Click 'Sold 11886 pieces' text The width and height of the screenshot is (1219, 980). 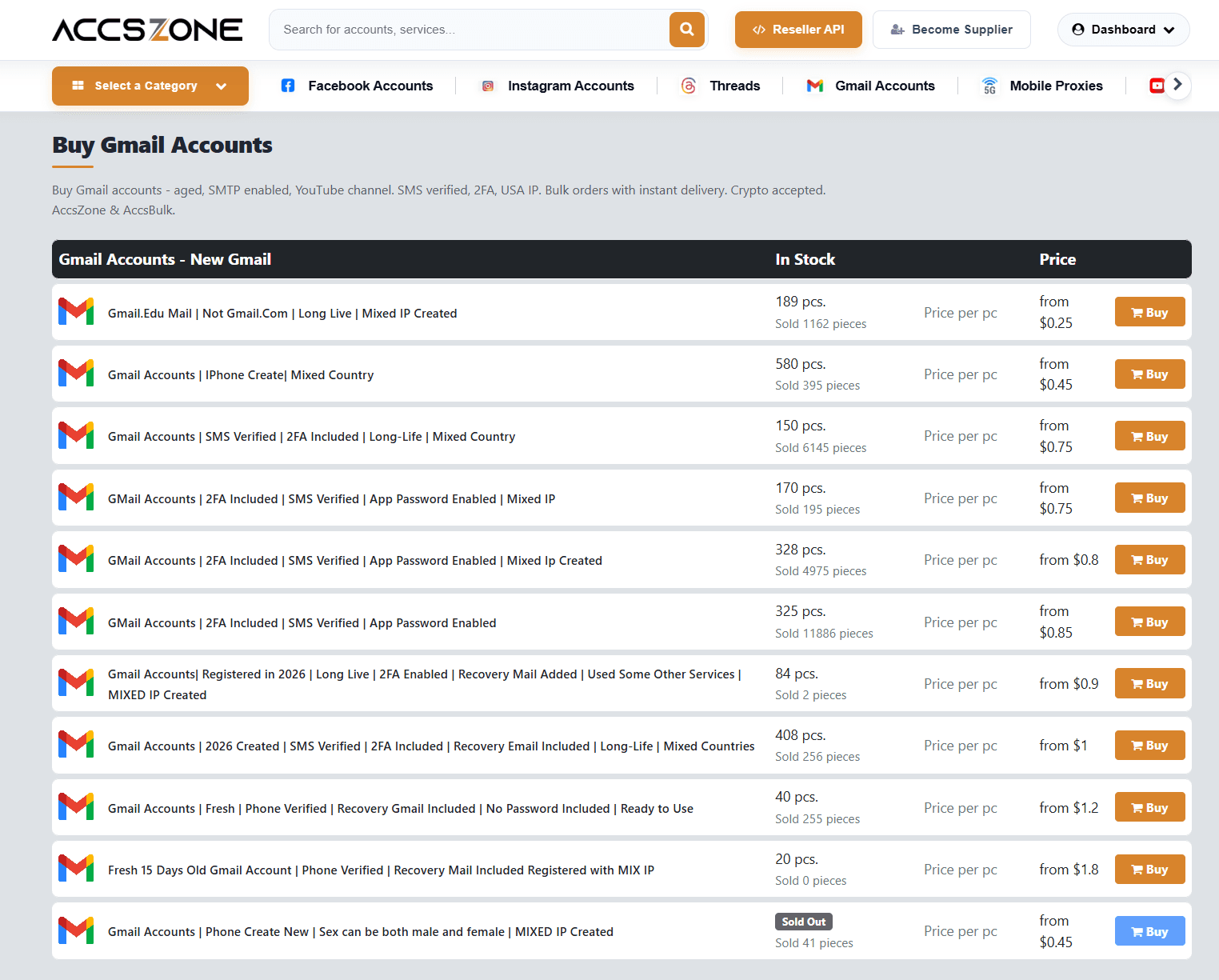(x=824, y=633)
